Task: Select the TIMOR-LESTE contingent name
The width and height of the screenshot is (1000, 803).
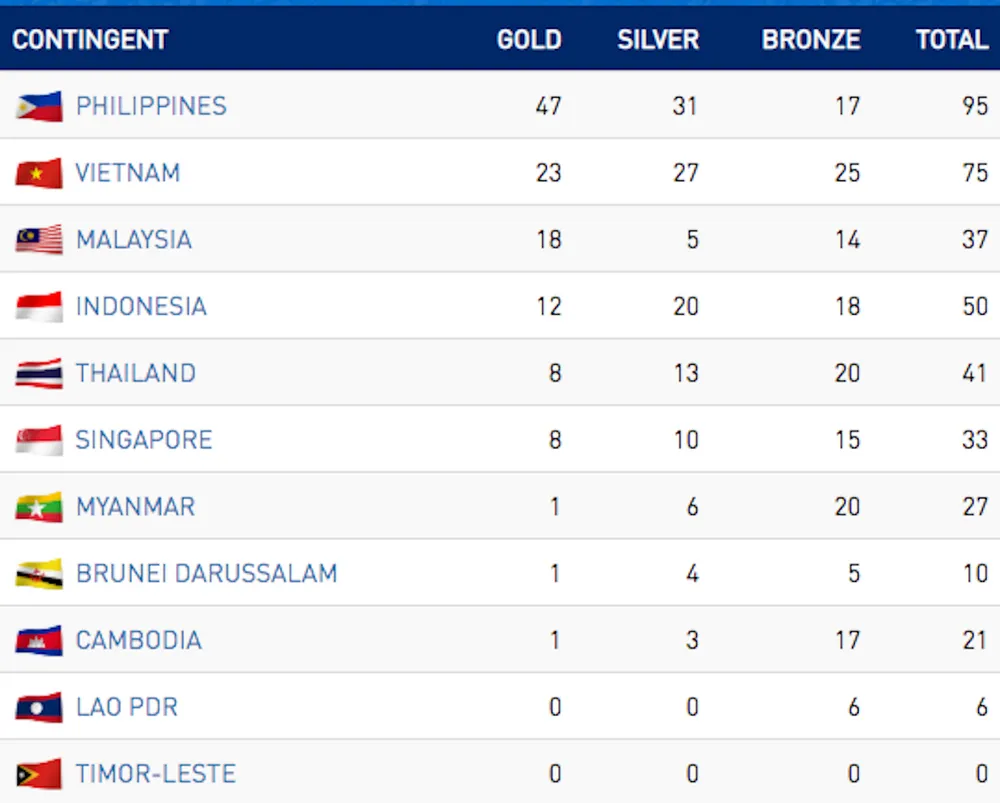Action: [x=156, y=774]
